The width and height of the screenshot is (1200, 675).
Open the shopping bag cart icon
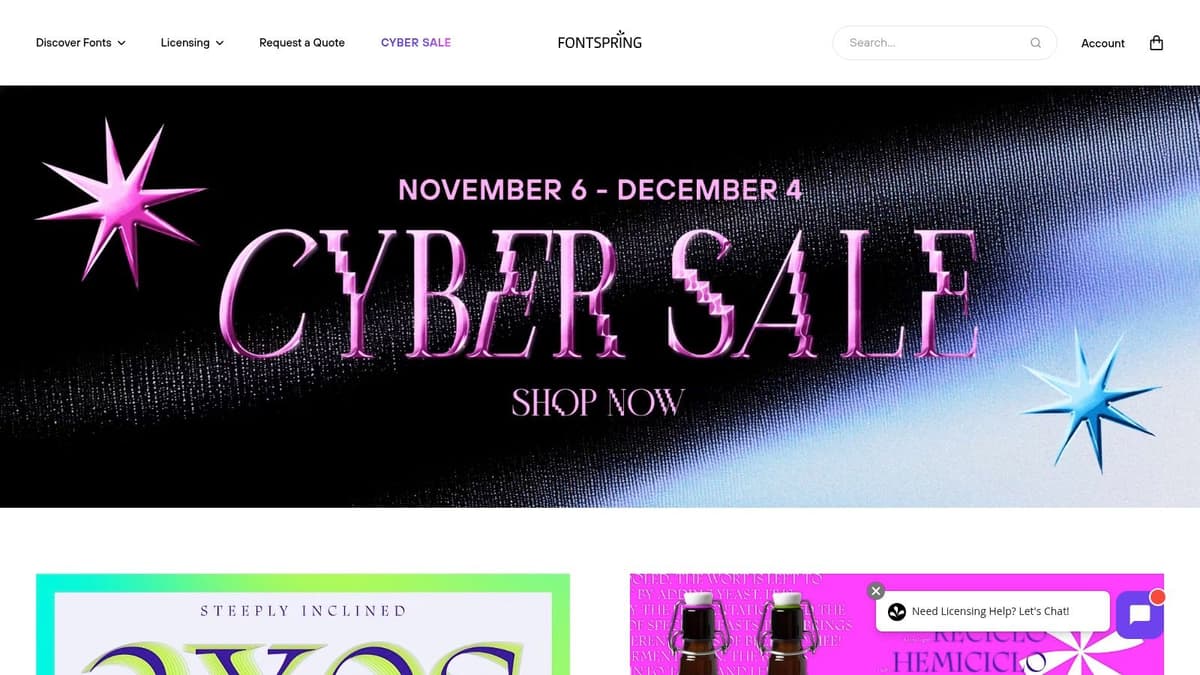pyautogui.click(x=1156, y=43)
